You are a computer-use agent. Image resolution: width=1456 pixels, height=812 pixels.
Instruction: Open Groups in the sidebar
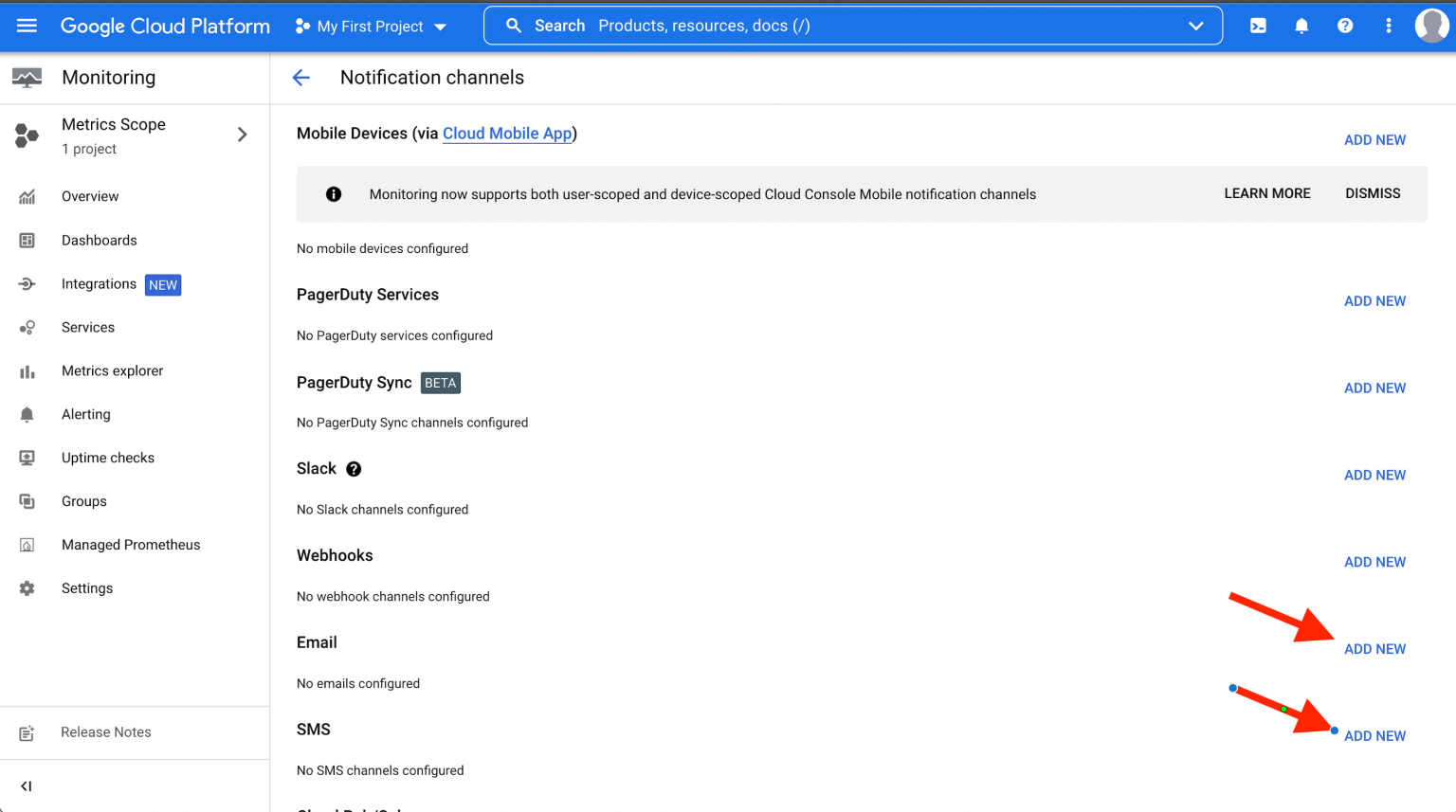pos(84,501)
